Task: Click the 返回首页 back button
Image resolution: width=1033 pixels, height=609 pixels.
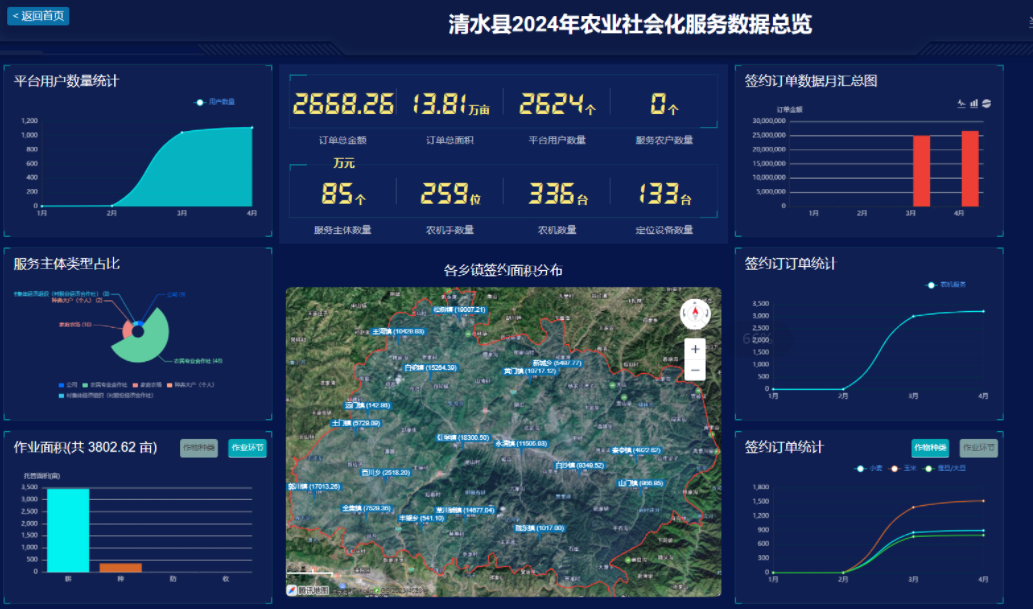Action: tap(39, 16)
